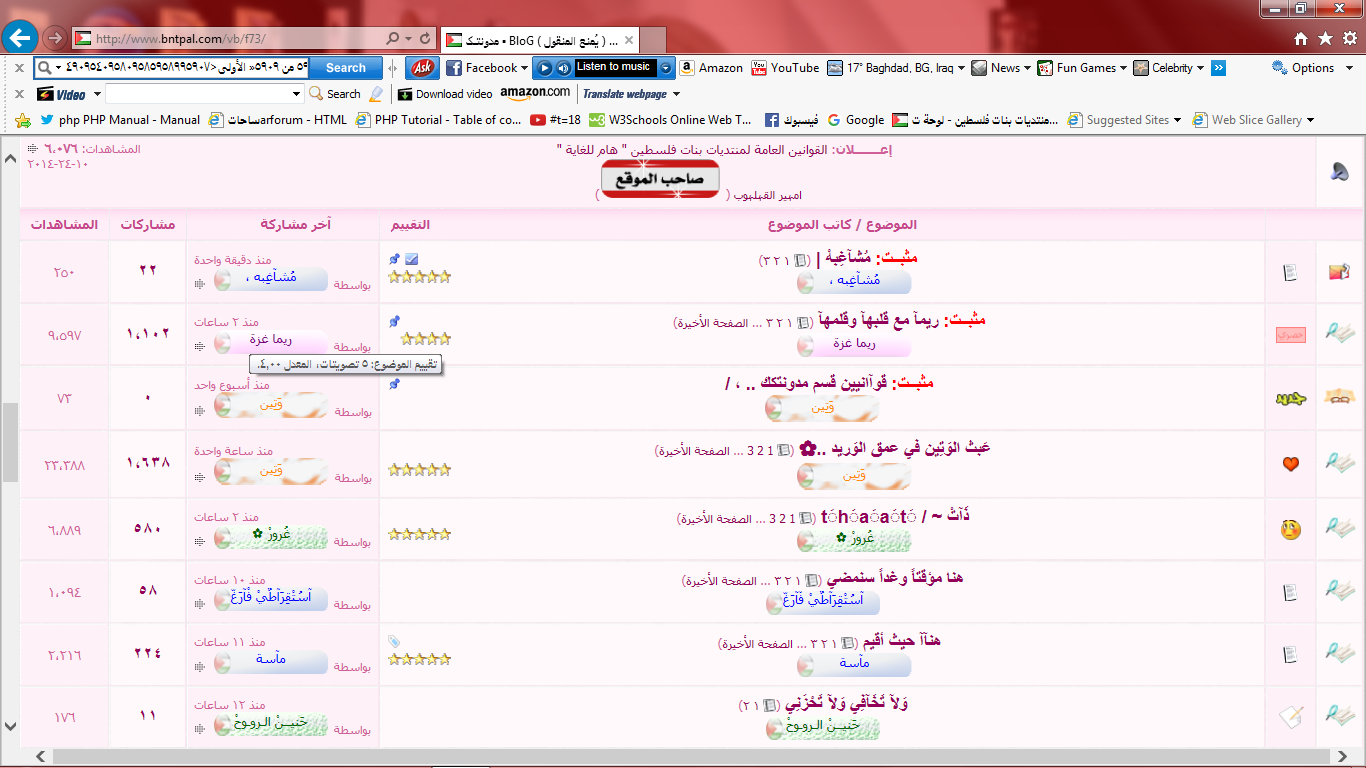Screen dimensions: 1366x768
Task: Open the Facebook toolbar shortcut
Action: coord(481,68)
